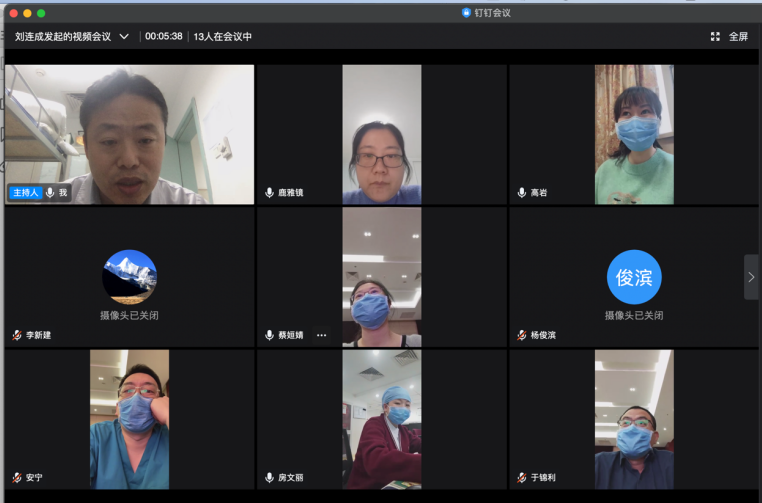The image size is (762, 503).
Task: Toggle my own microphone next to 我
Action: [50, 192]
